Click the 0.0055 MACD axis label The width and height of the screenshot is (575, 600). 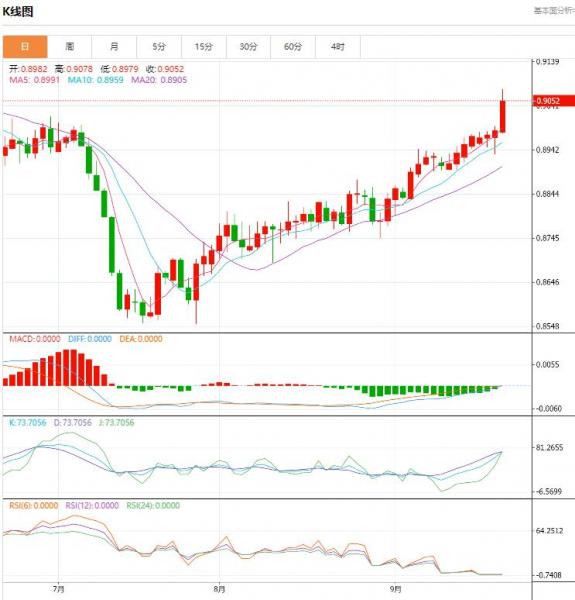[x=547, y=365]
